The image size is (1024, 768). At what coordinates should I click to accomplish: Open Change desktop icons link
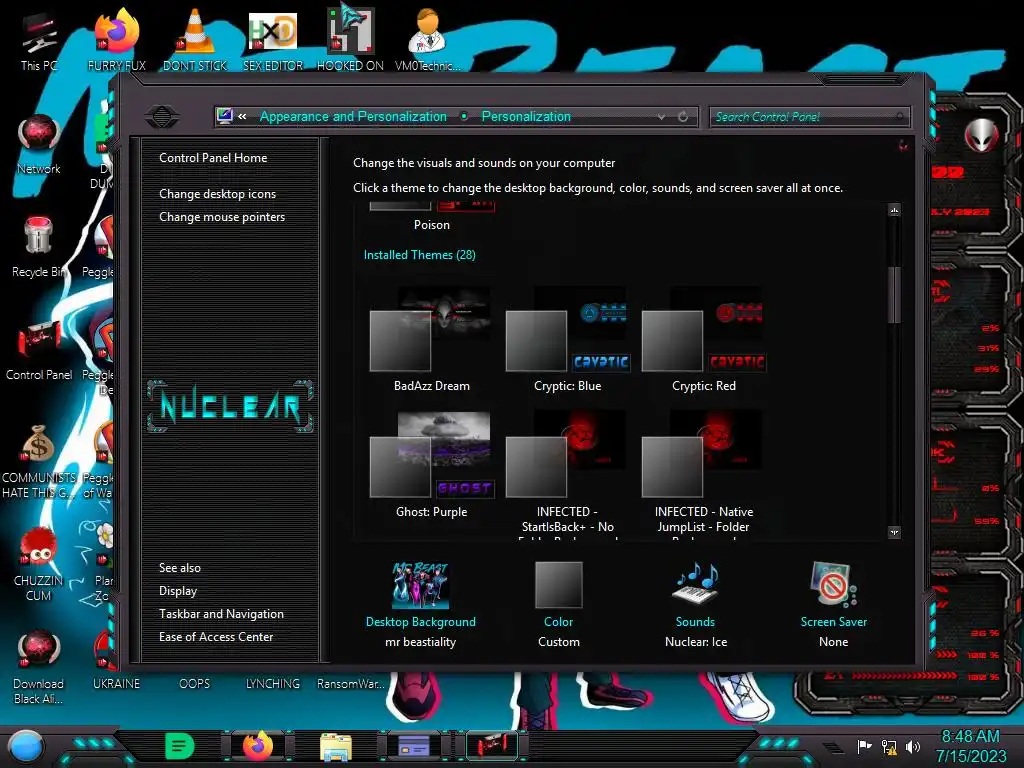click(217, 194)
